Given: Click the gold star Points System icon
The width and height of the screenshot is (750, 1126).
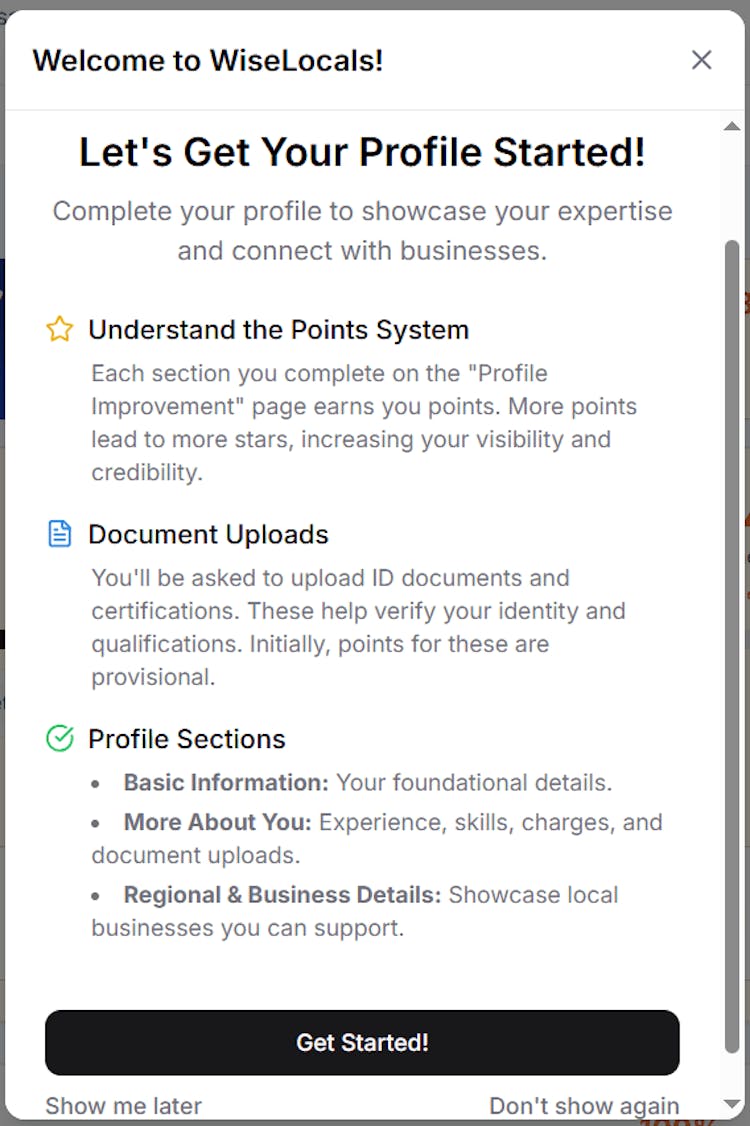Looking at the screenshot, I should (x=60, y=329).
